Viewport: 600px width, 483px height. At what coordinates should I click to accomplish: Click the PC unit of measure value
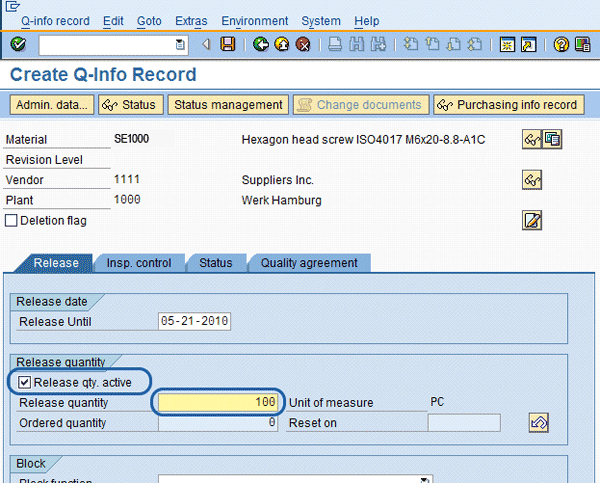click(x=437, y=402)
